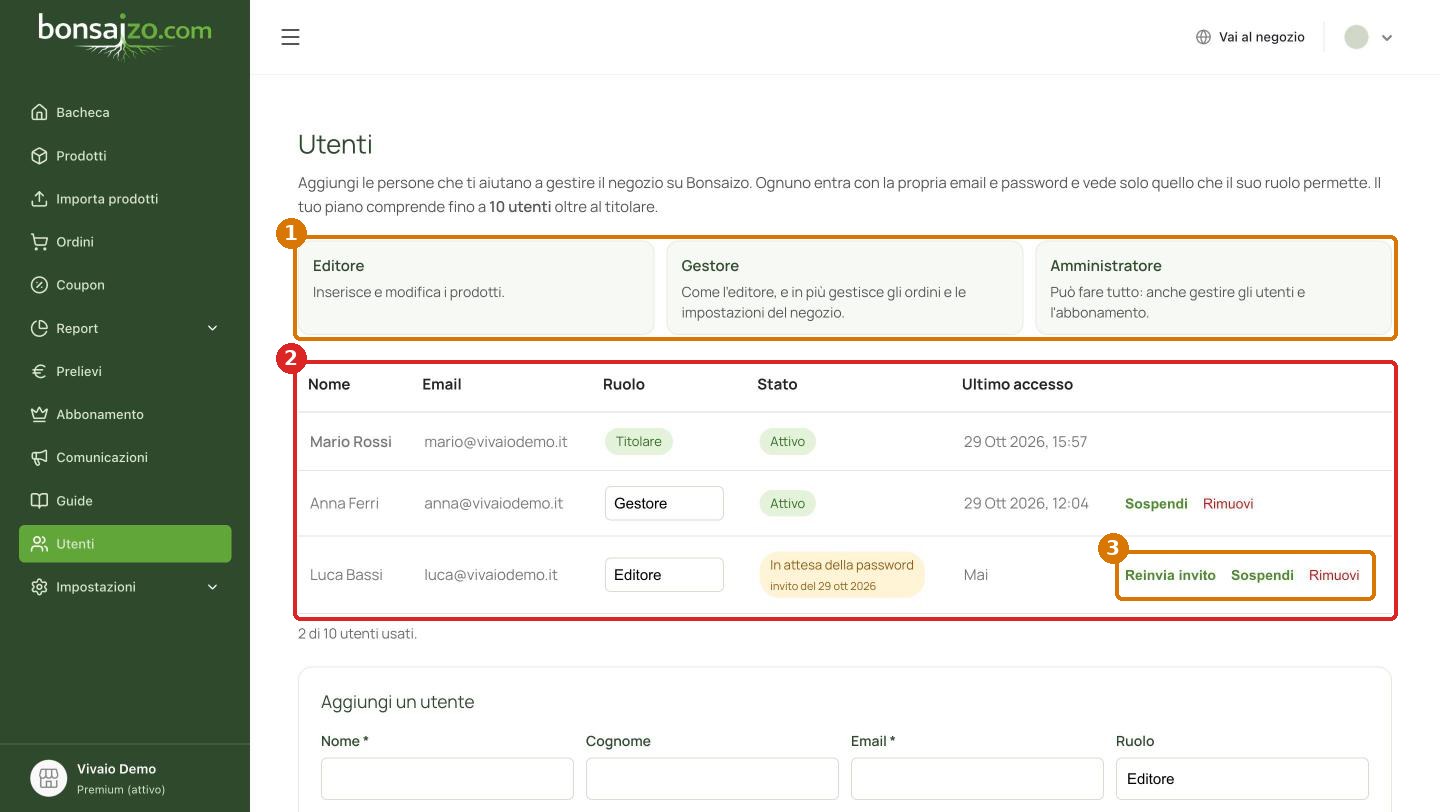The image size is (1440, 812).
Task: Click the Titolare role badge
Action: 639,442
